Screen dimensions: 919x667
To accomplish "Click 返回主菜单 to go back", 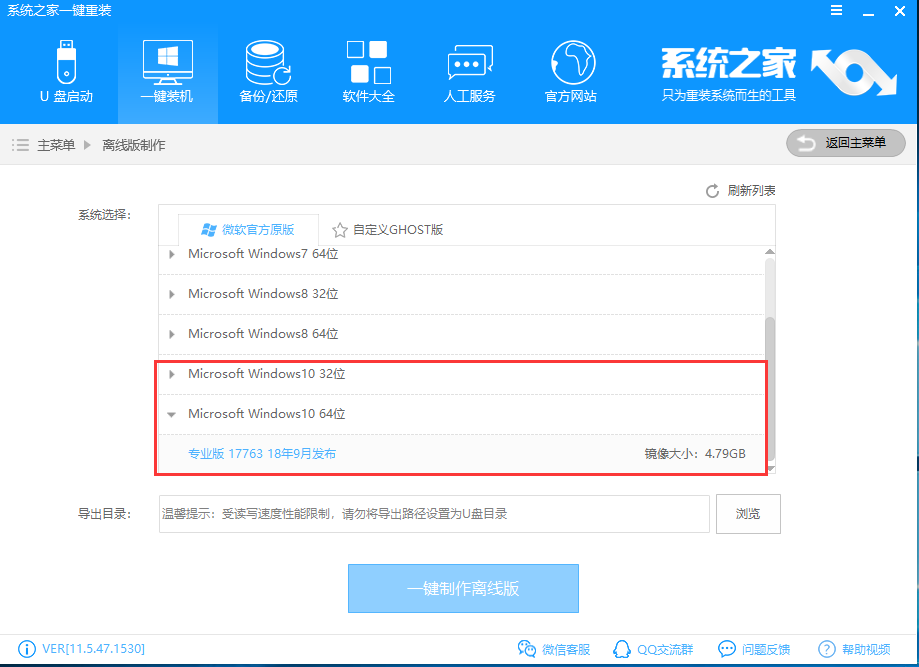I will tap(845, 143).
